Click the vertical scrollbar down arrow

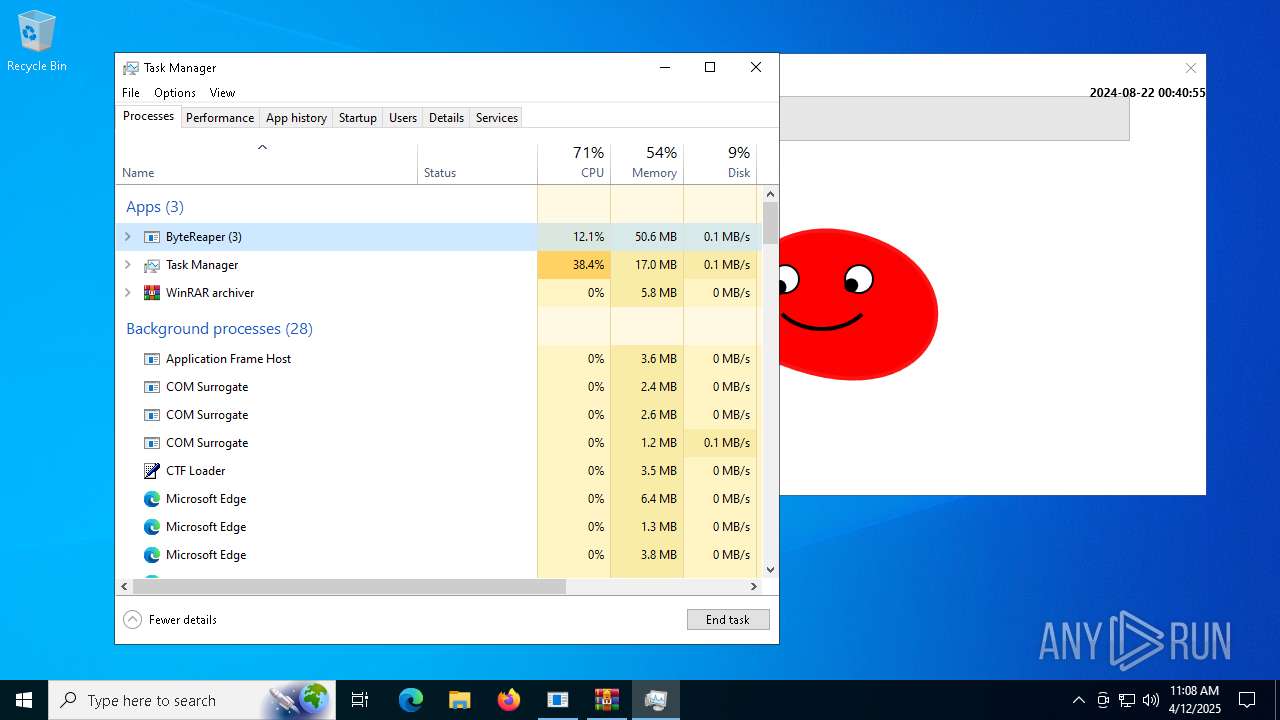pyautogui.click(x=770, y=570)
